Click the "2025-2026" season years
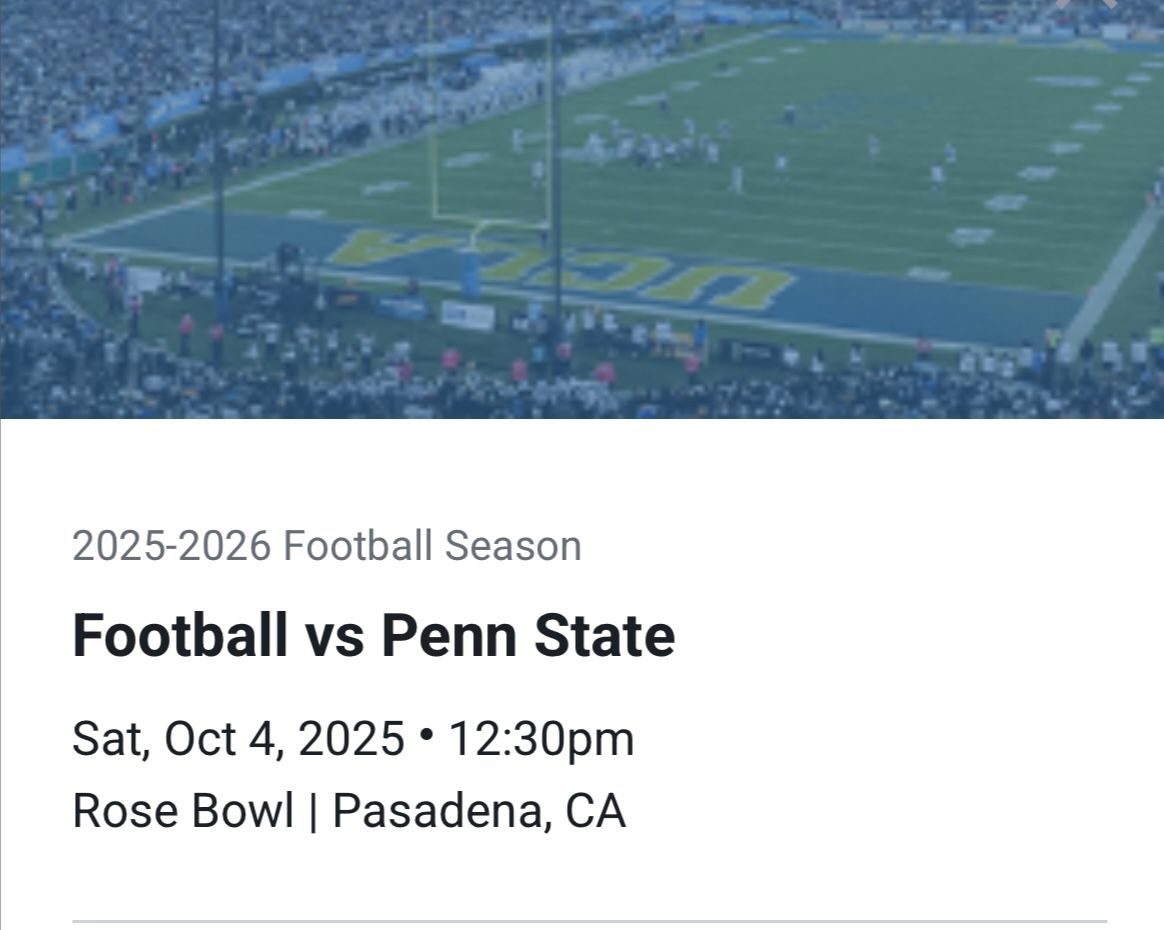Screen dimensions: 1164x930 171,546
